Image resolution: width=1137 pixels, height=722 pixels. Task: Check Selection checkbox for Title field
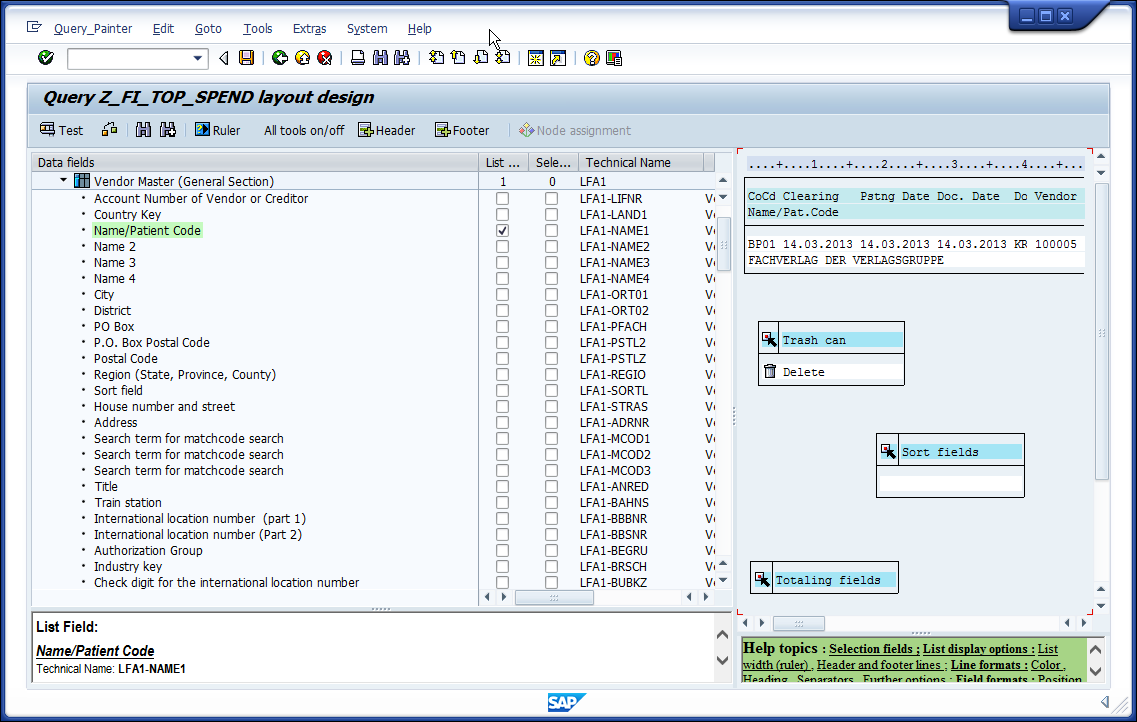(551, 487)
